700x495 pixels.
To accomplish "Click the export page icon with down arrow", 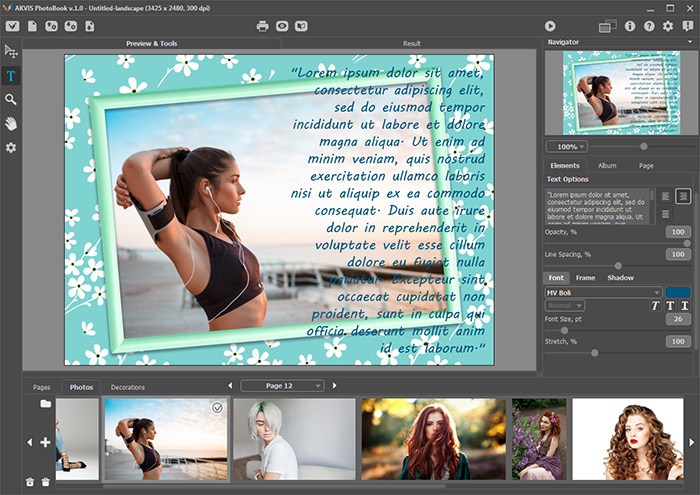I will tap(90, 26).
